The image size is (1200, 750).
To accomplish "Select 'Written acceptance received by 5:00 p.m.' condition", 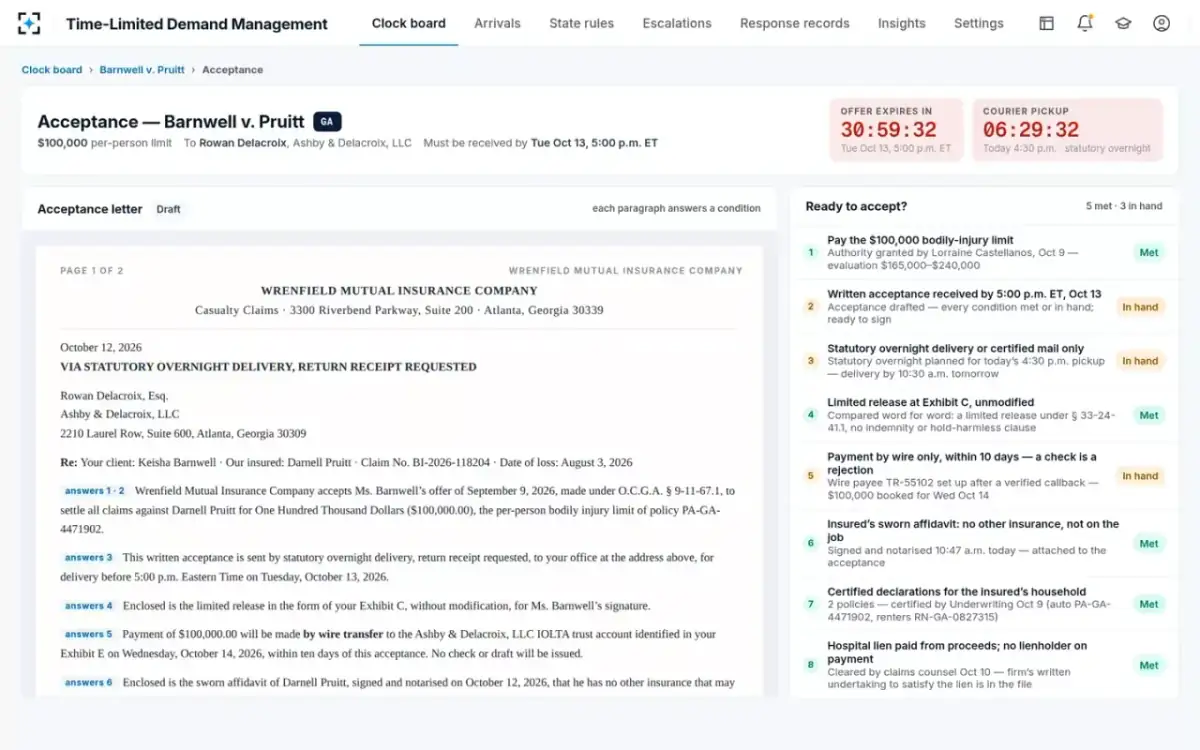I will [984, 307].
